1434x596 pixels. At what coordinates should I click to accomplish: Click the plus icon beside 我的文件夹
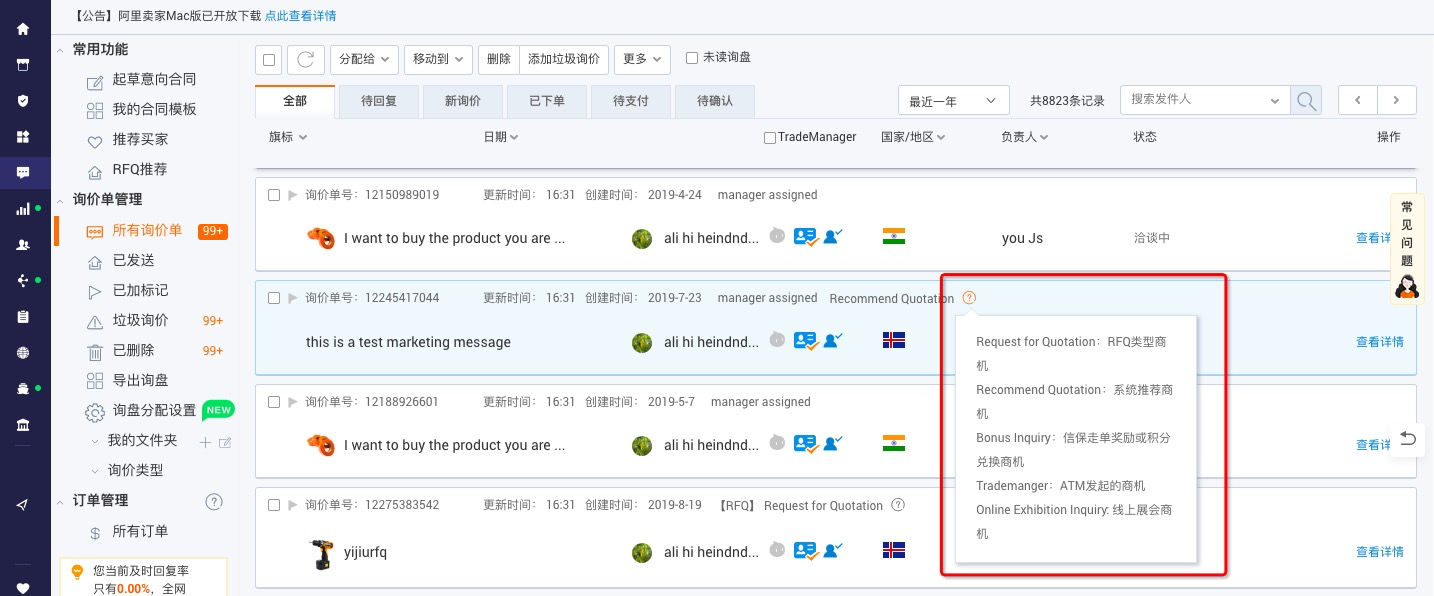[205, 442]
